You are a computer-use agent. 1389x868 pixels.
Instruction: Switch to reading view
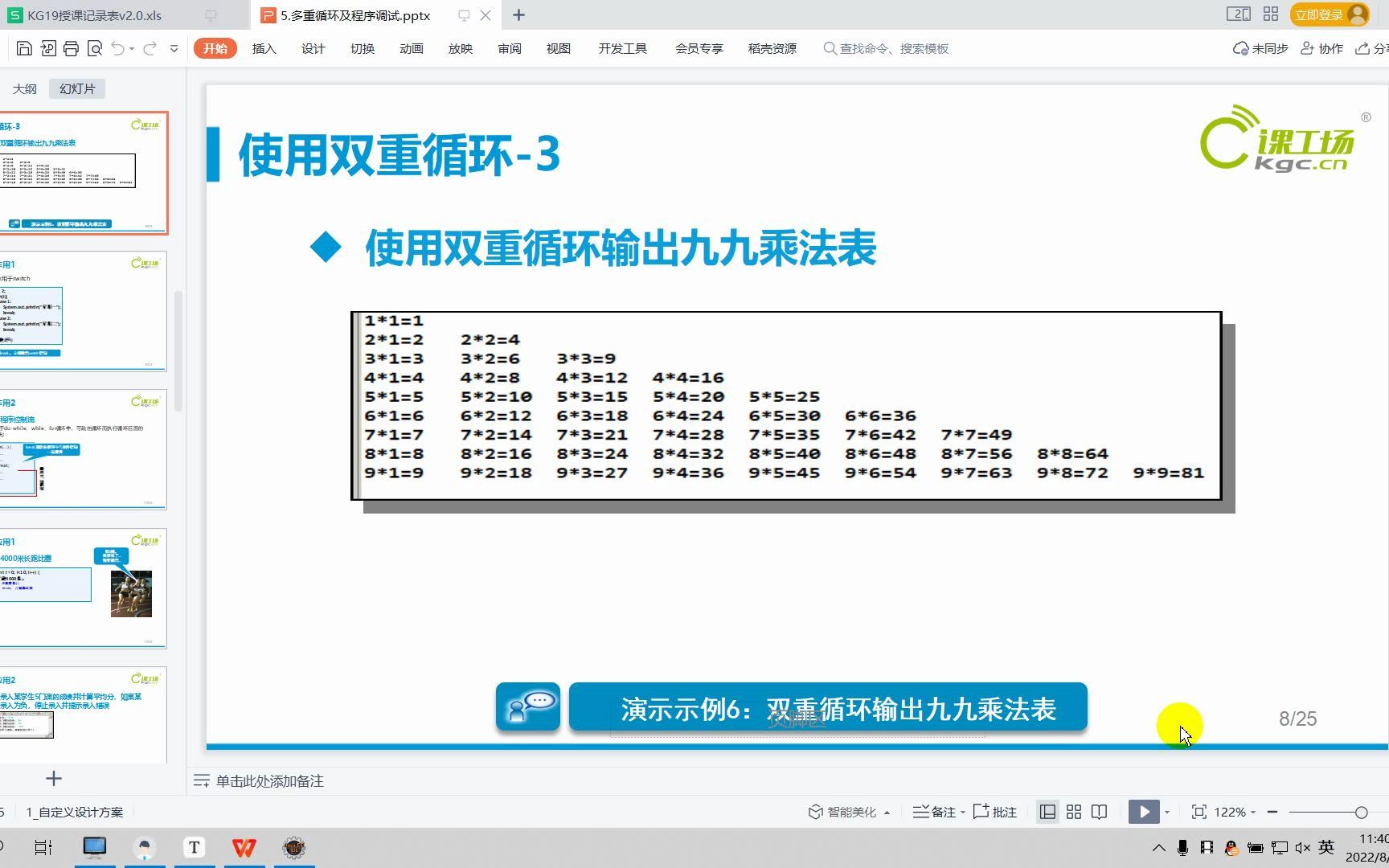click(1099, 812)
